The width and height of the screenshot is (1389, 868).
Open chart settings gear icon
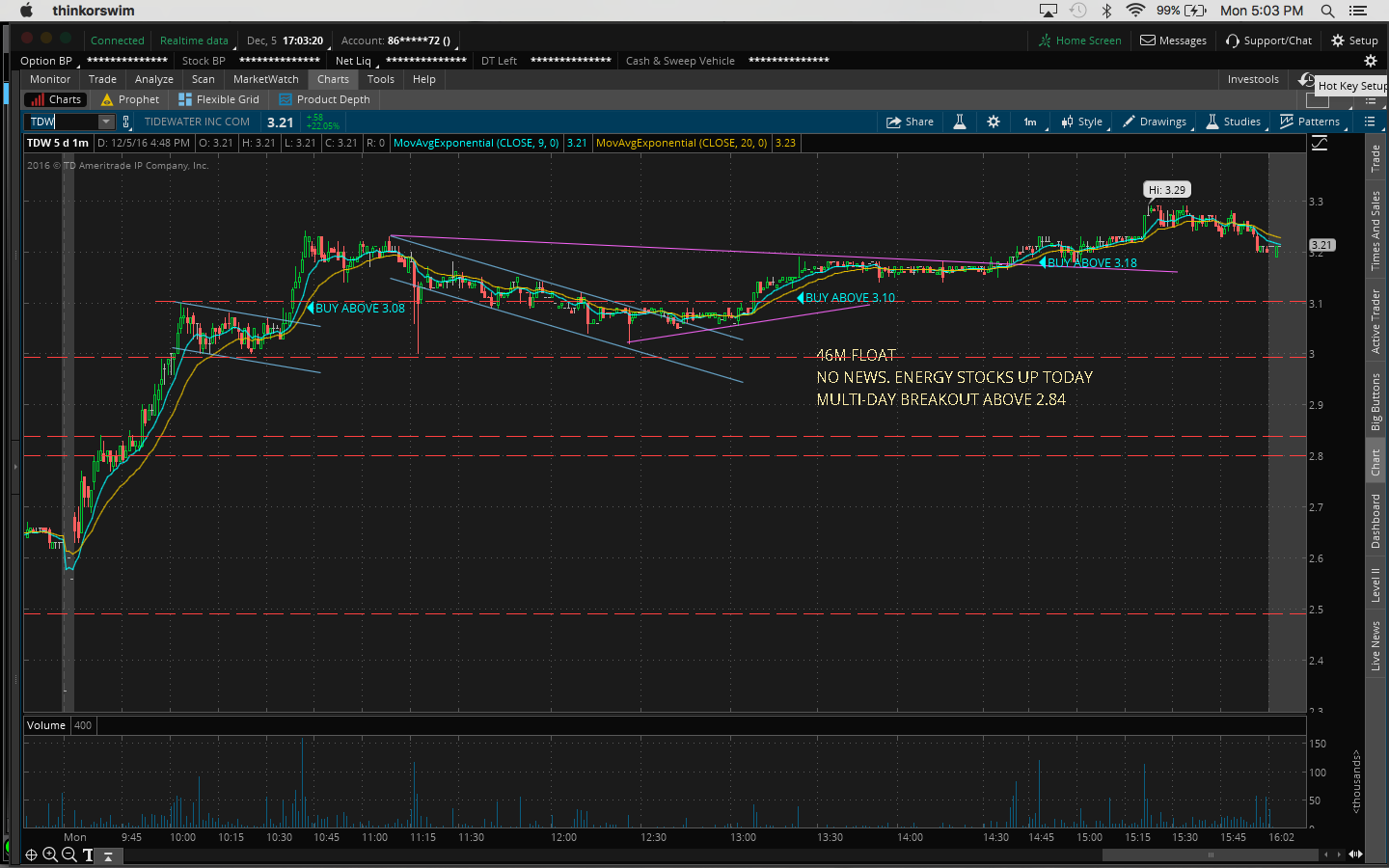[994, 122]
